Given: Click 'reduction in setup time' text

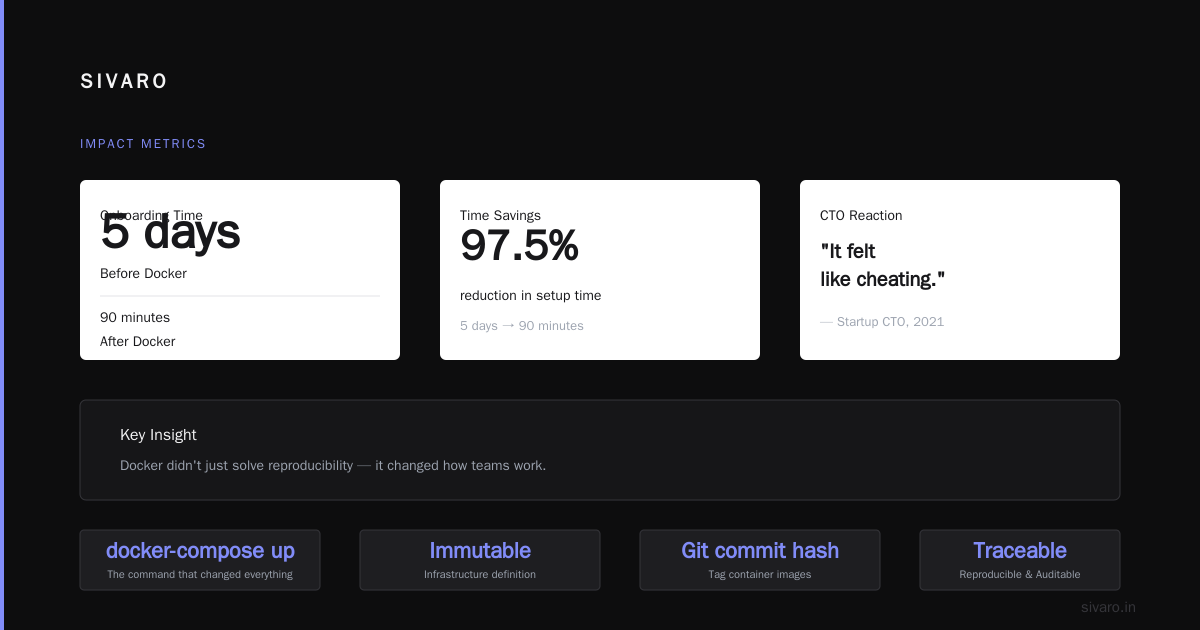Looking at the screenshot, I should pos(531,295).
